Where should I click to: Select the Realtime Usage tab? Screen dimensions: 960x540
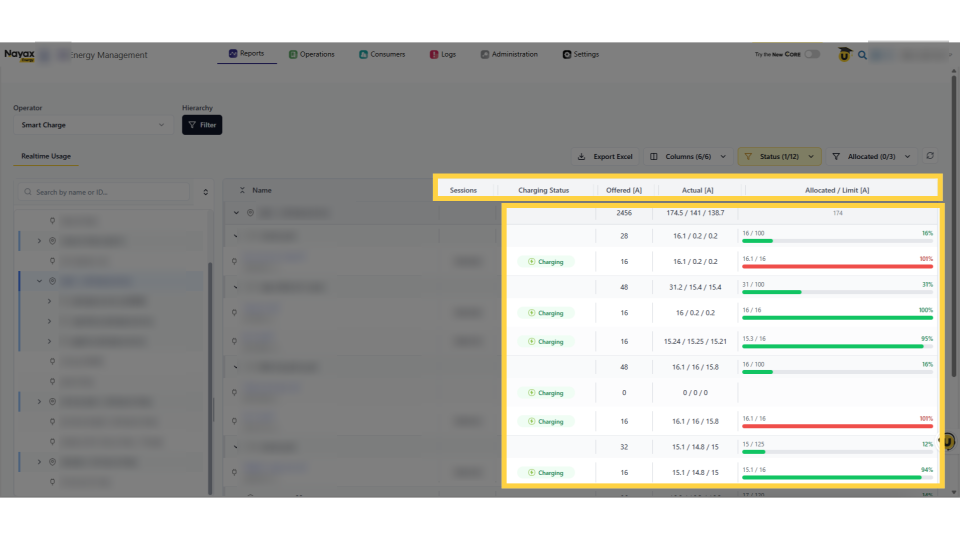(x=46, y=156)
